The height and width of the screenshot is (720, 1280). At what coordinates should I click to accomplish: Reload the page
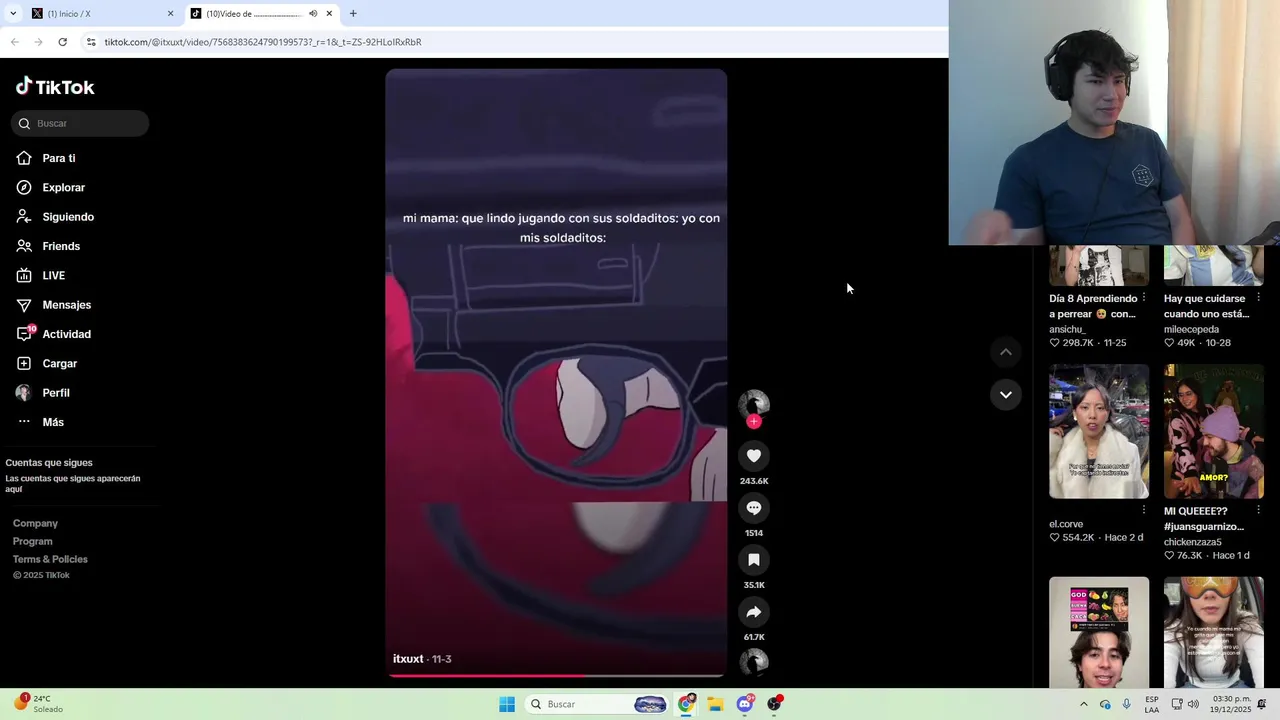tap(62, 42)
